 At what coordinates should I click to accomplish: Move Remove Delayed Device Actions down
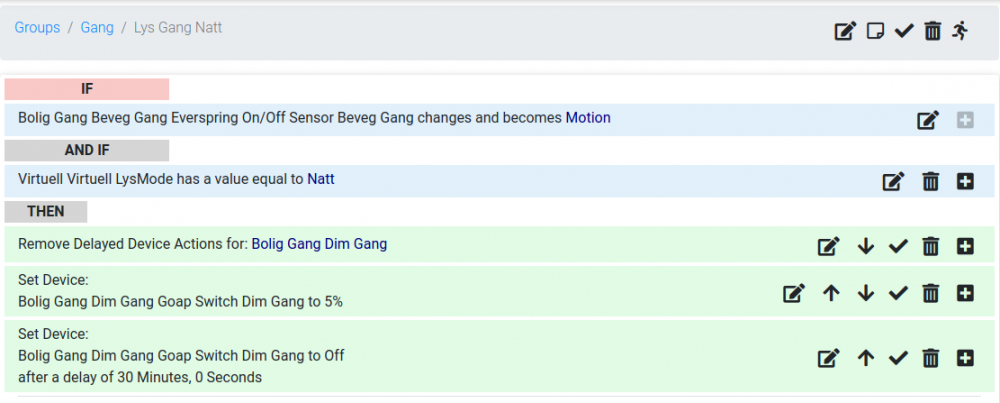(x=866, y=246)
